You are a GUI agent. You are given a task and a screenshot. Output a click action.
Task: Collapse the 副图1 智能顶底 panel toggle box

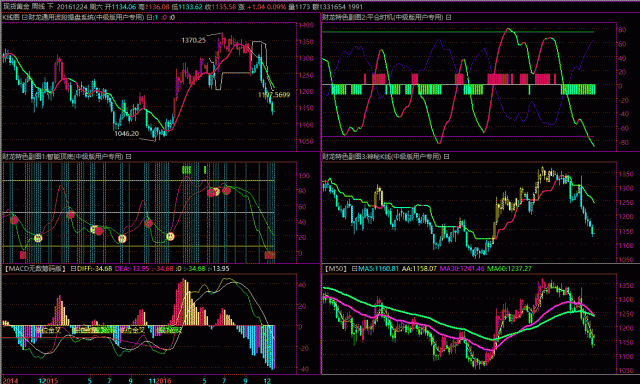128,156
